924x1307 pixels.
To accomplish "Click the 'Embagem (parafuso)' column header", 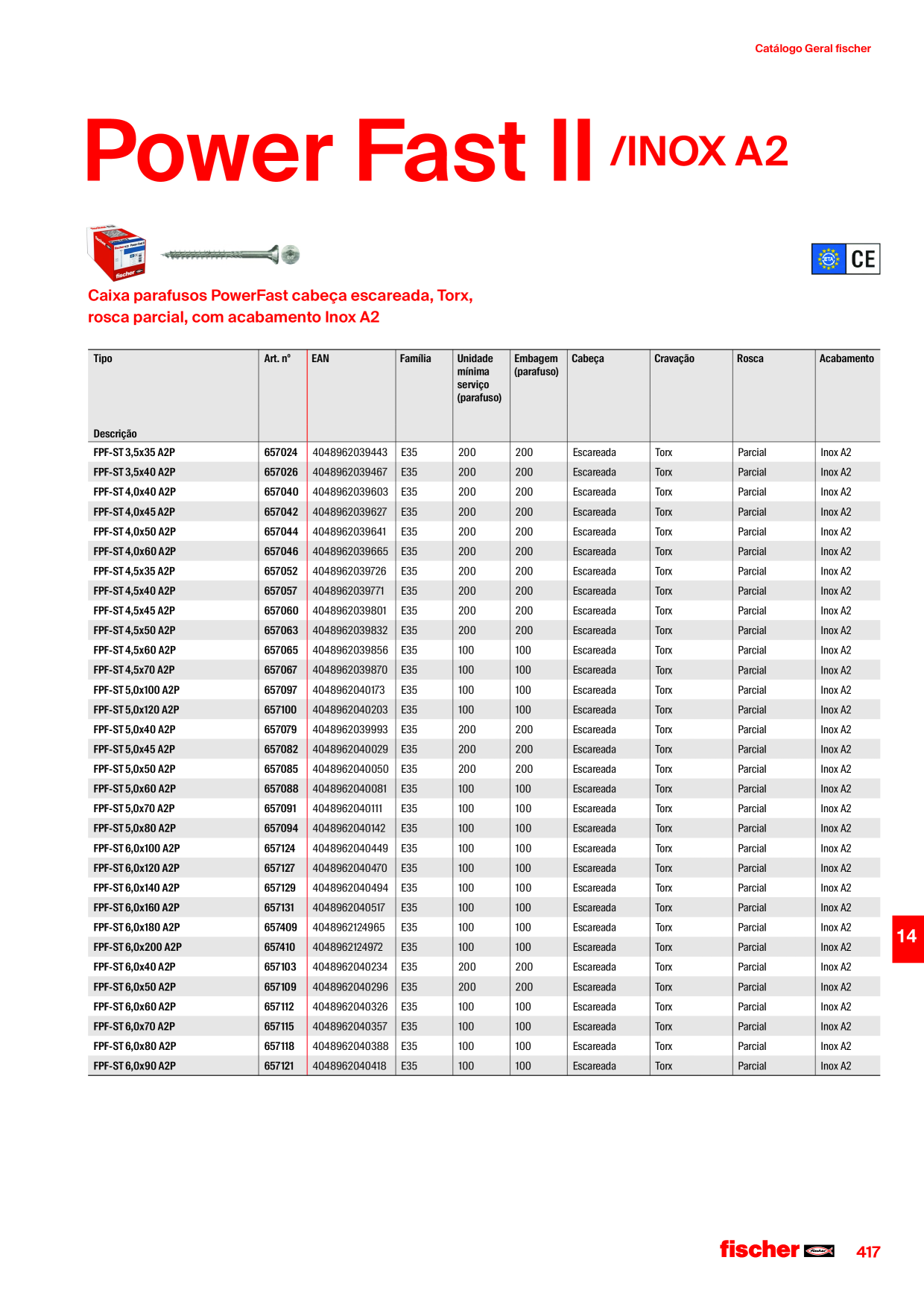I will click(537, 365).
